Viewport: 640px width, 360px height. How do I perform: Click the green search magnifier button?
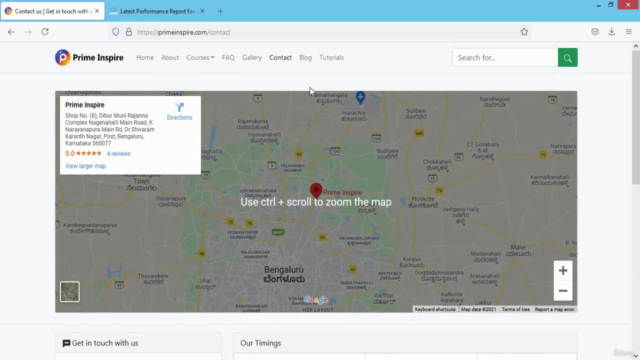567,58
